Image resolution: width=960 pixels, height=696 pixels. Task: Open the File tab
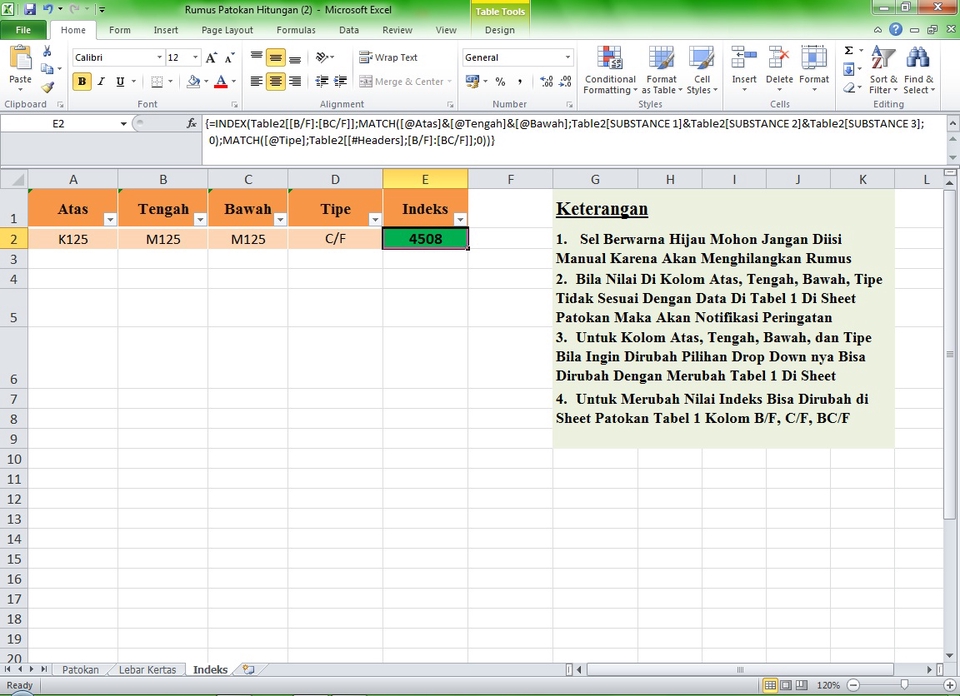(x=23, y=30)
